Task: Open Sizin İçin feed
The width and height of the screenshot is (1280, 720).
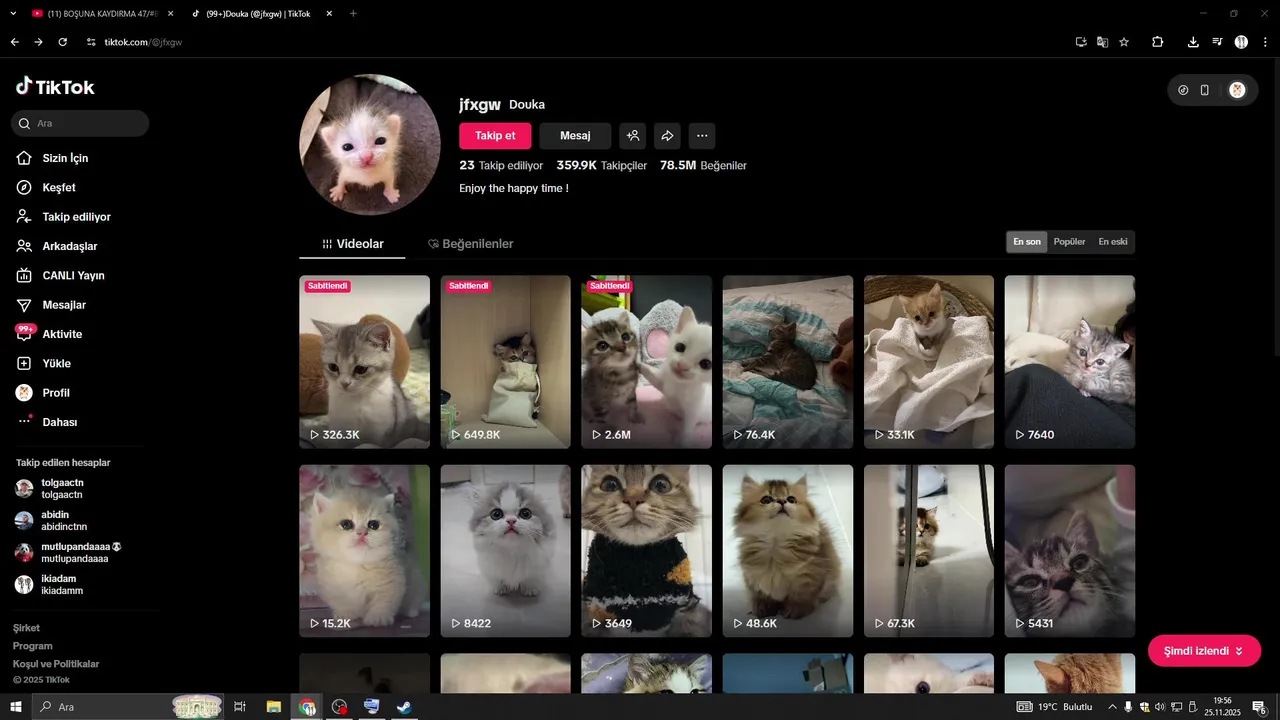Action: (66, 158)
